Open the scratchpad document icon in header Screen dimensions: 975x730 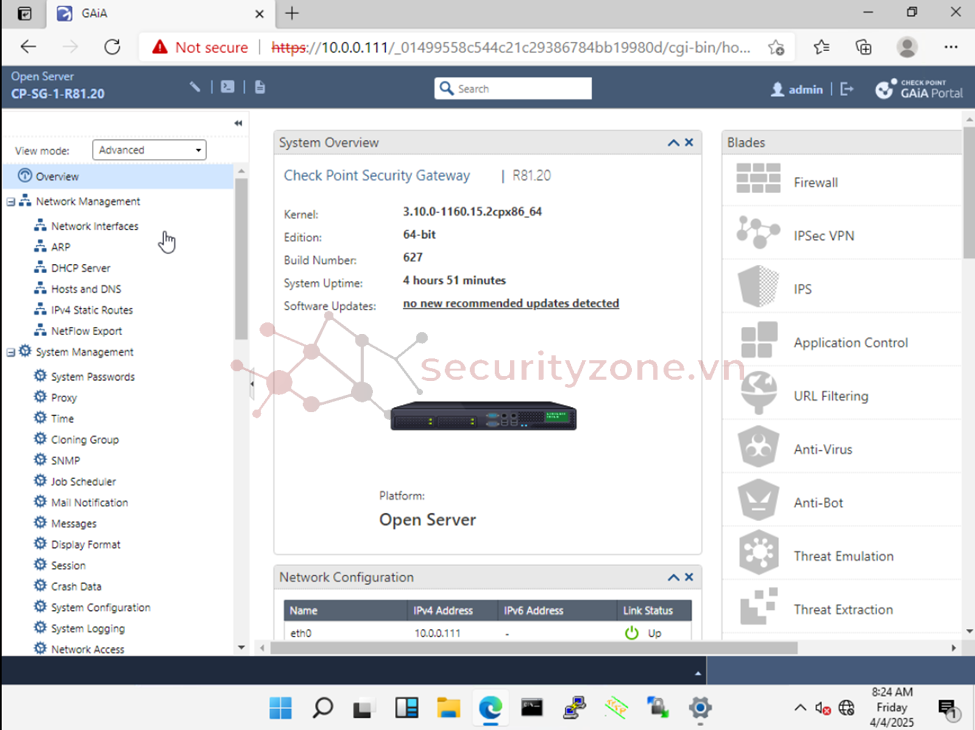tap(260, 87)
